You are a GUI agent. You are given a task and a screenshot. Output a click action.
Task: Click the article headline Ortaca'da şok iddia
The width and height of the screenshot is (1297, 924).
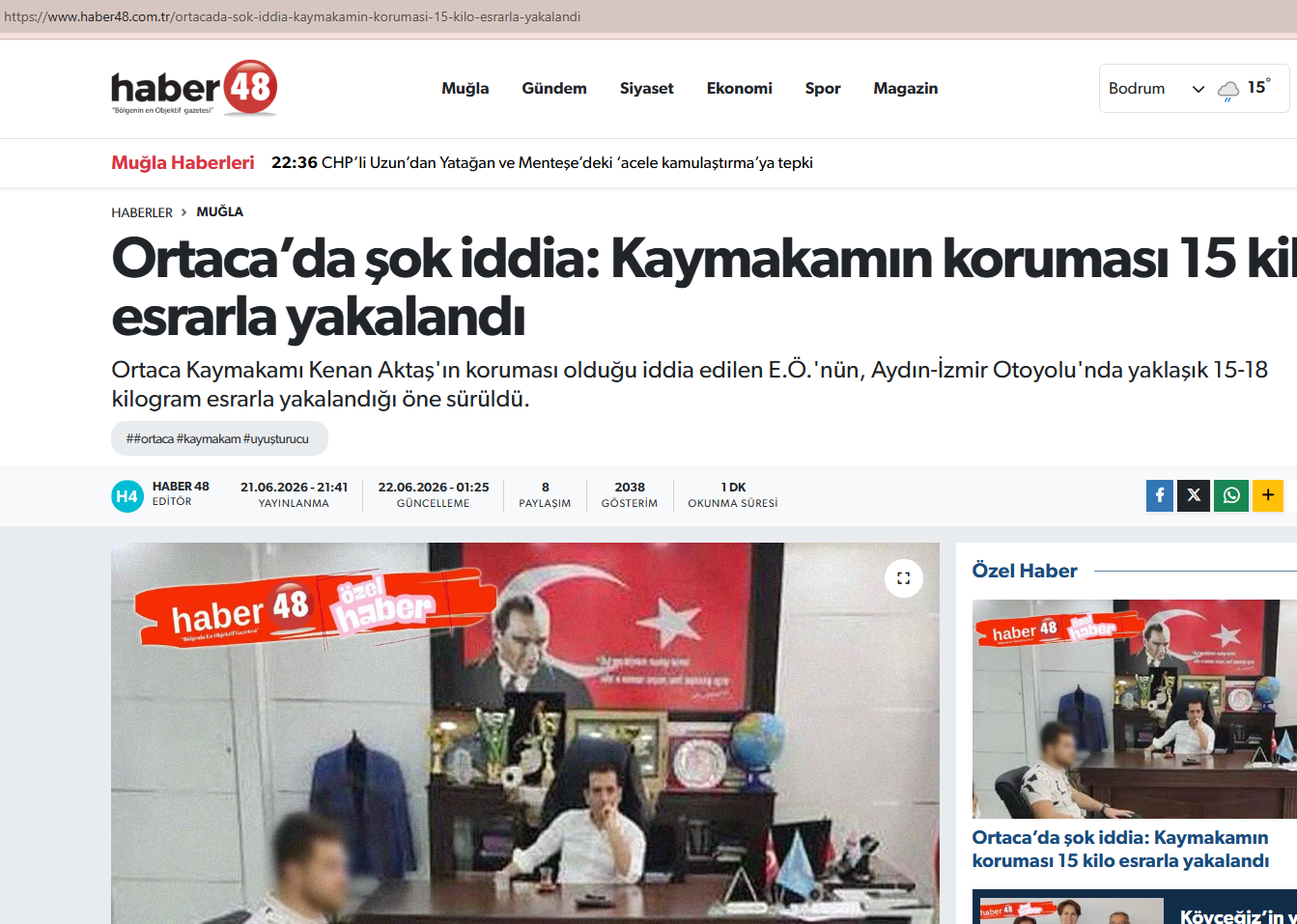tap(704, 288)
